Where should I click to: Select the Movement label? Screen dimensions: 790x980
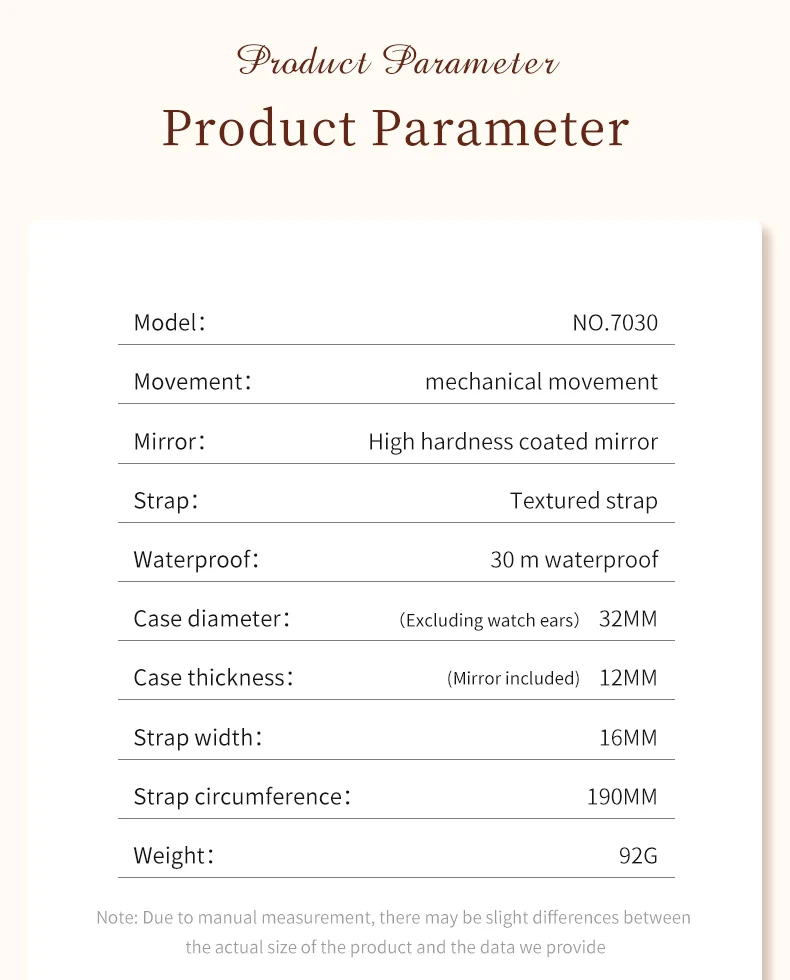pos(192,381)
